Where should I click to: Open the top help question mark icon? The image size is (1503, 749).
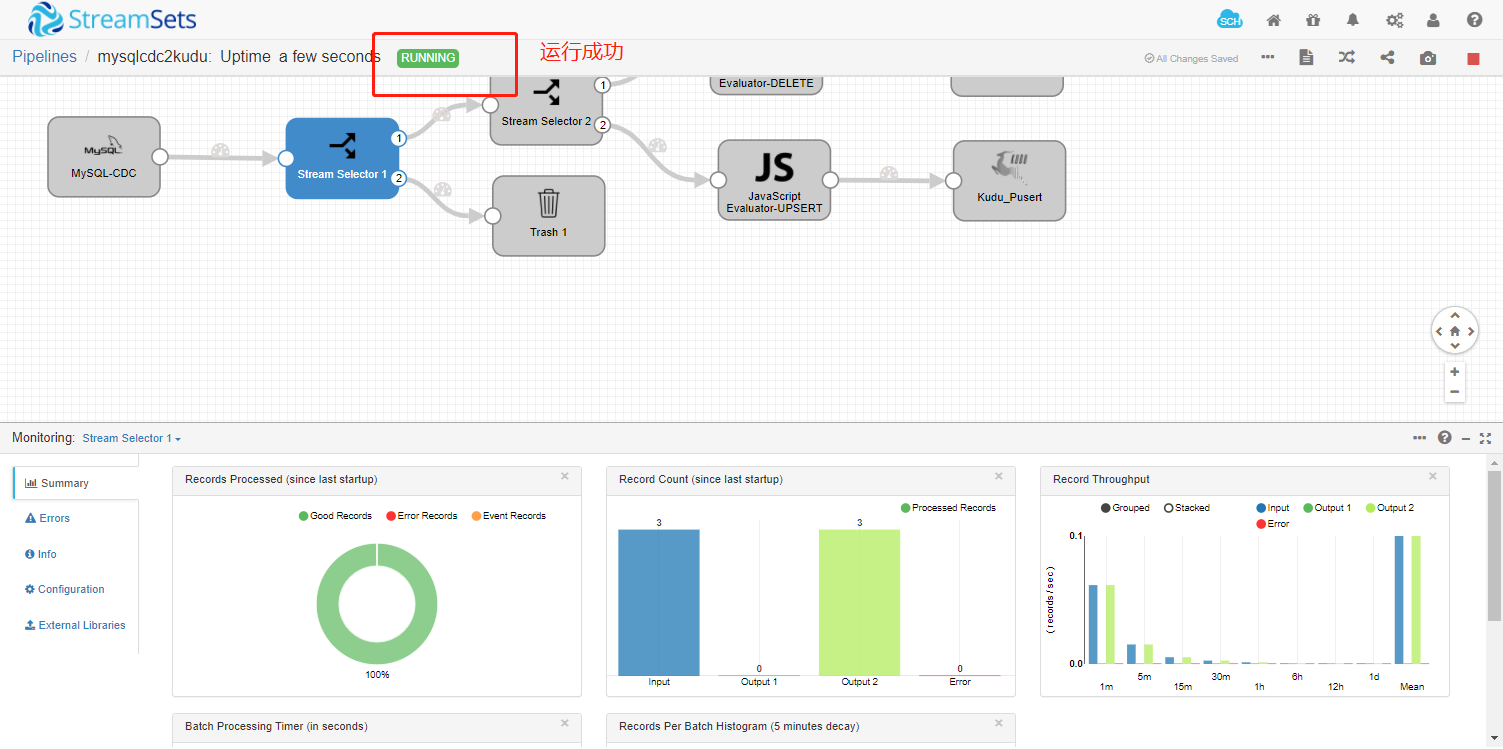[1474, 20]
